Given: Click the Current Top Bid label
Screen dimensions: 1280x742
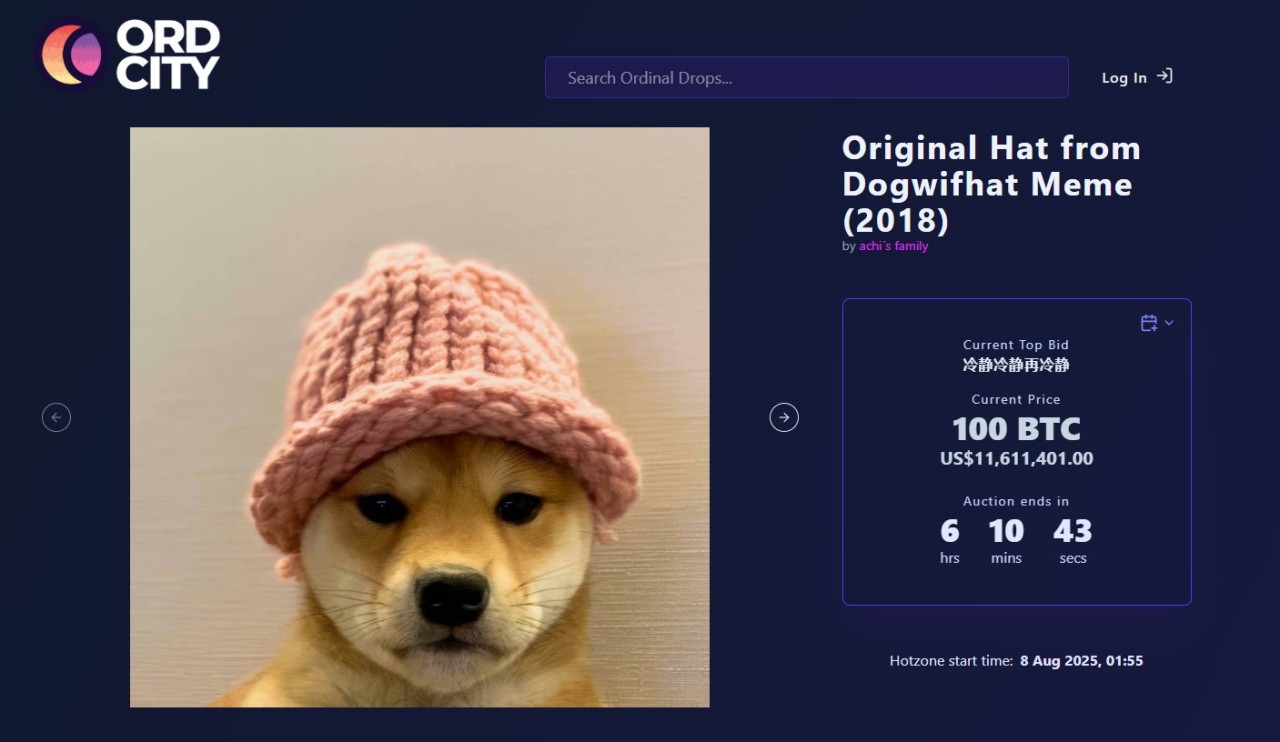Looking at the screenshot, I should coord(1016,345).
